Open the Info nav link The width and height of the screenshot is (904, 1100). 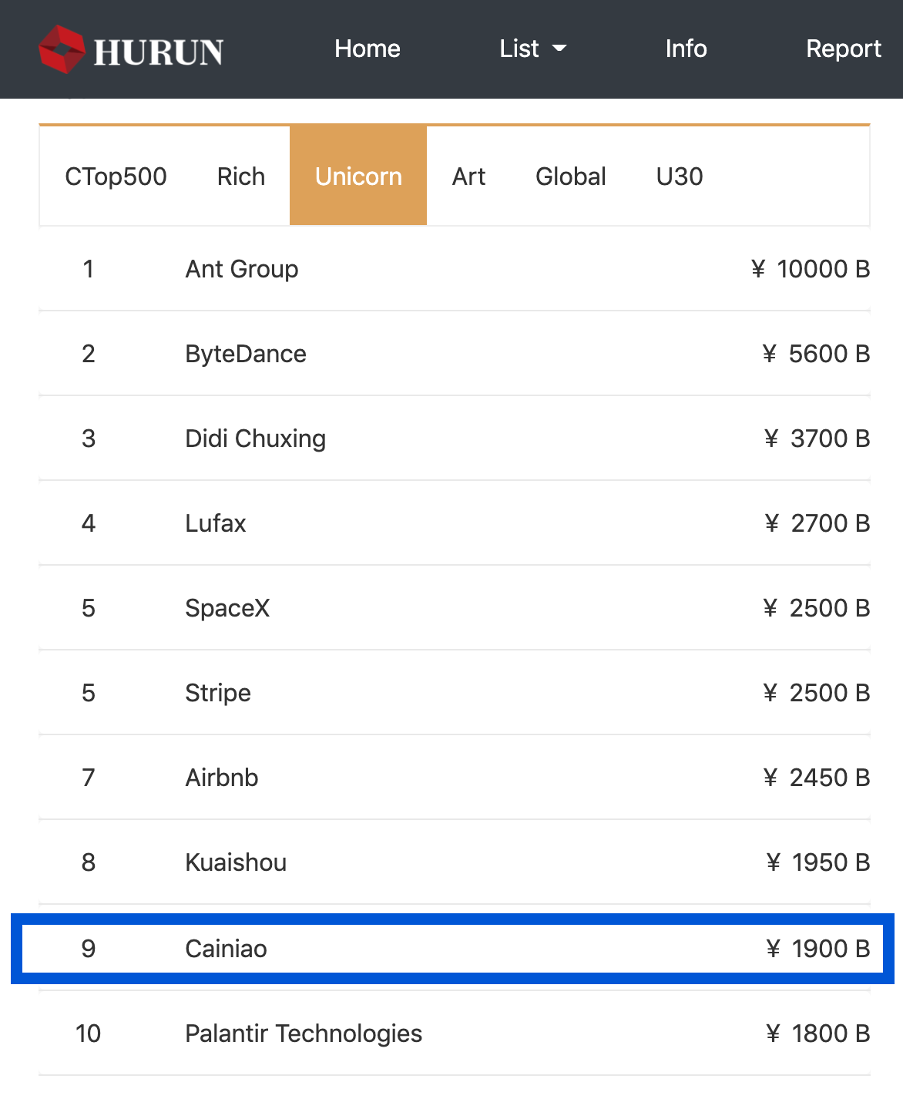pyautogui.click(x=685, y=48)
